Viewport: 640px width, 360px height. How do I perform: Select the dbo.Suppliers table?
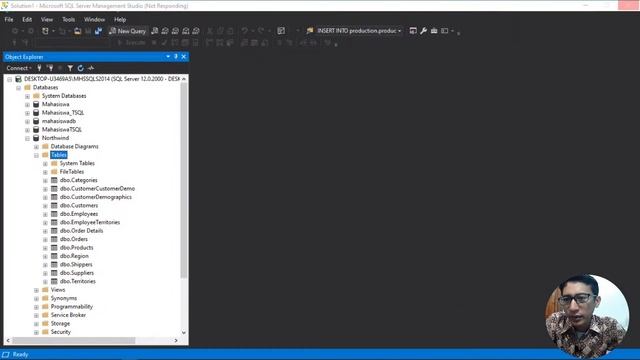point(77,273)
